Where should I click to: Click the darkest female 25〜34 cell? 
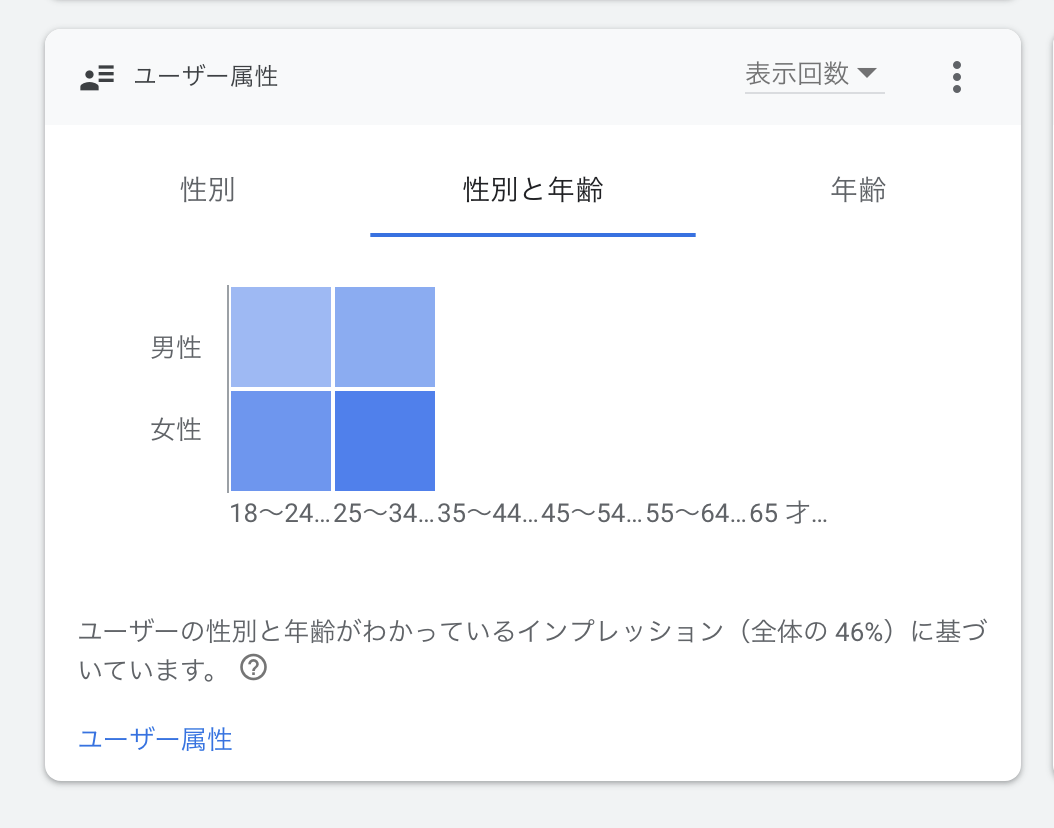pyautogui.click(x=385, y=441)
